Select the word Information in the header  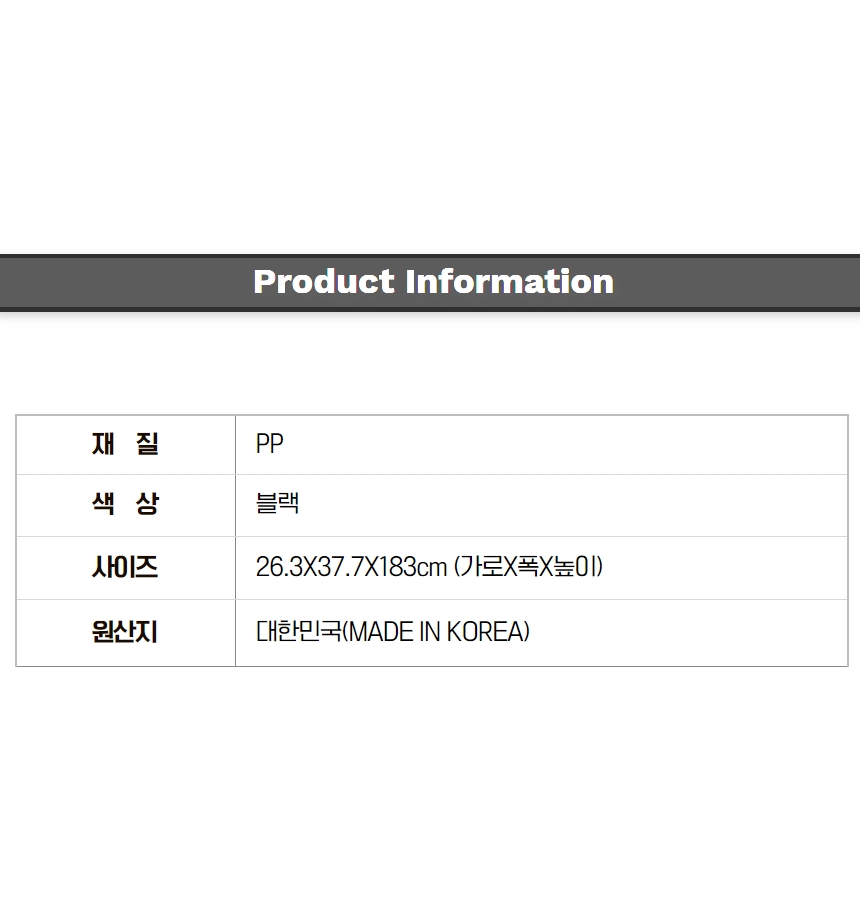coord(510,282)
